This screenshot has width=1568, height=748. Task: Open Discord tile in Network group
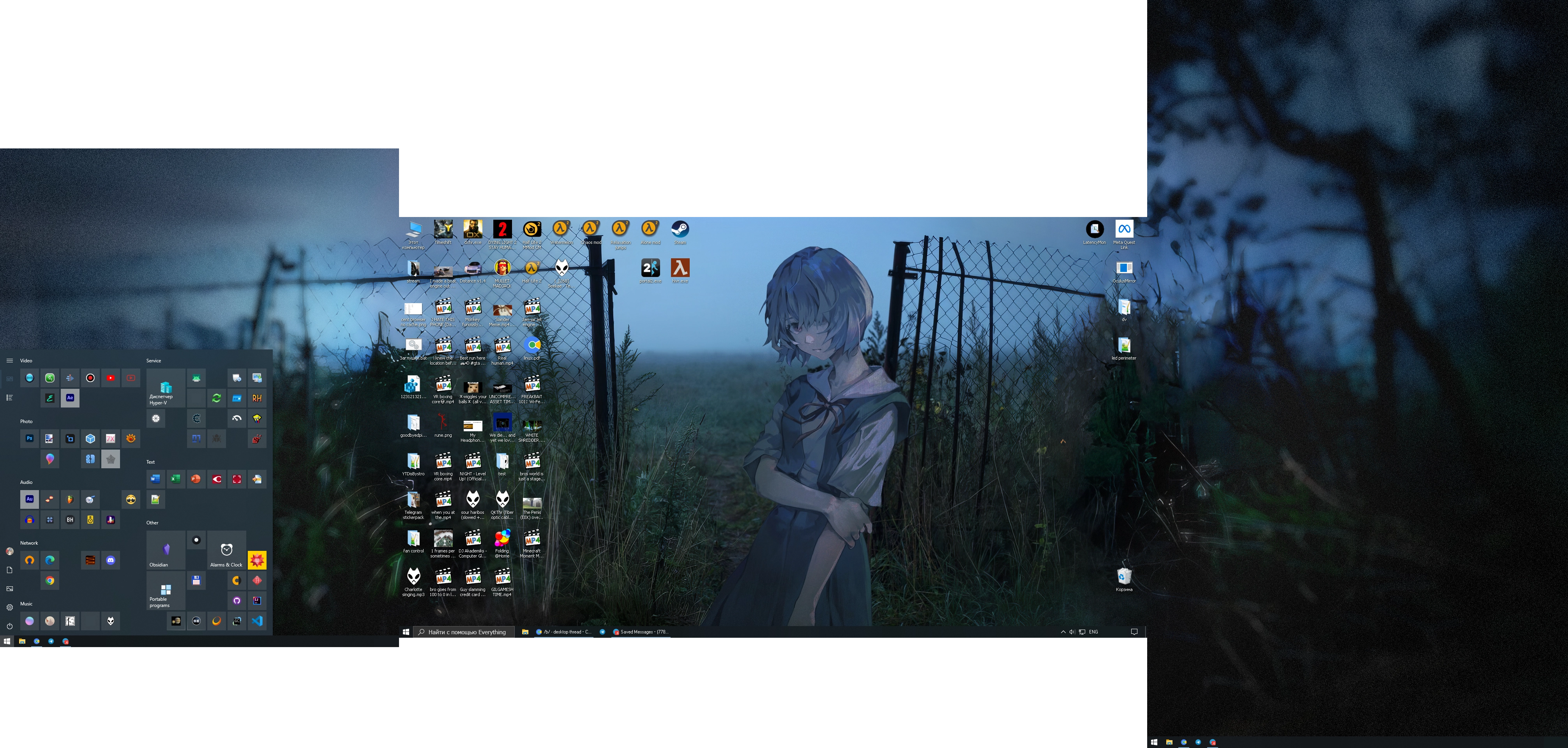click(x=111, y=560)
